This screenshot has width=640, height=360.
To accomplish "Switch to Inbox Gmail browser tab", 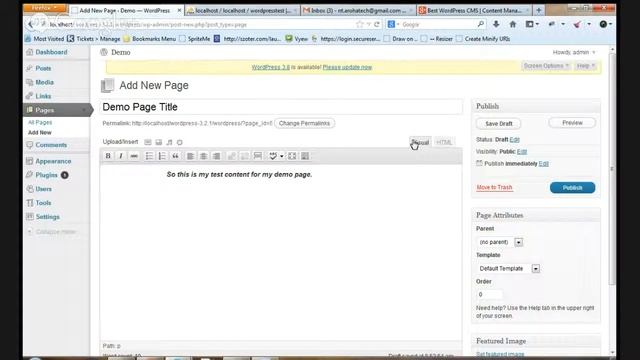I will click(358, 11).
